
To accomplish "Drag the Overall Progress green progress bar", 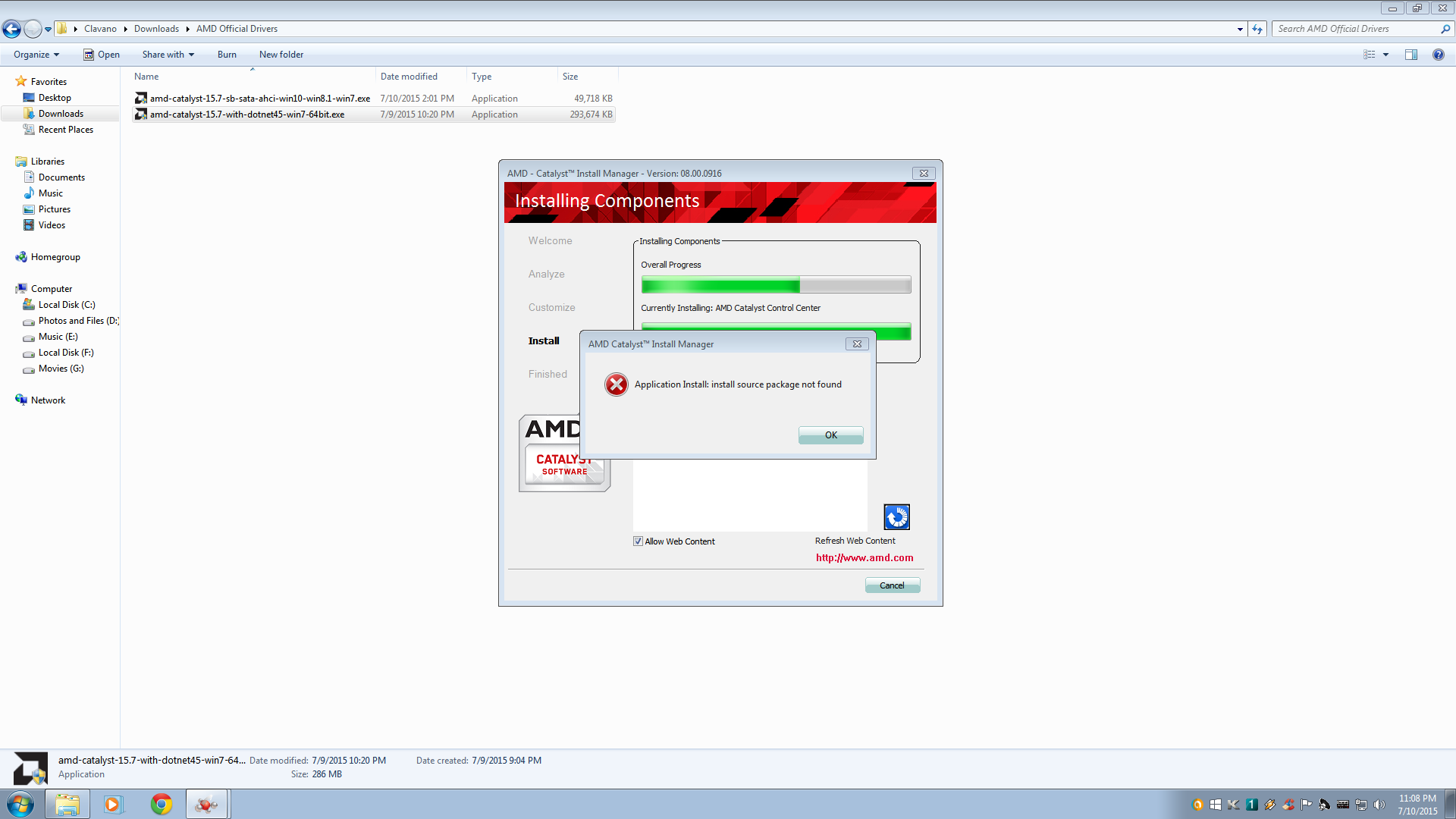I will click(x=775, y=285).
